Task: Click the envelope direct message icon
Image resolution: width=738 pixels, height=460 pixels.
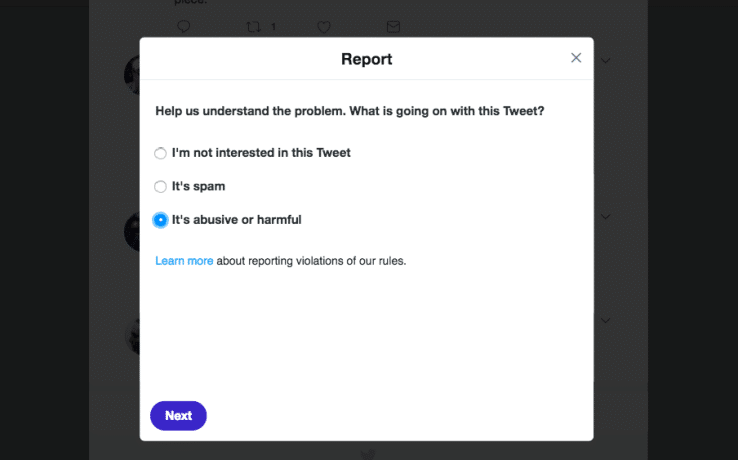Action: 393,27
